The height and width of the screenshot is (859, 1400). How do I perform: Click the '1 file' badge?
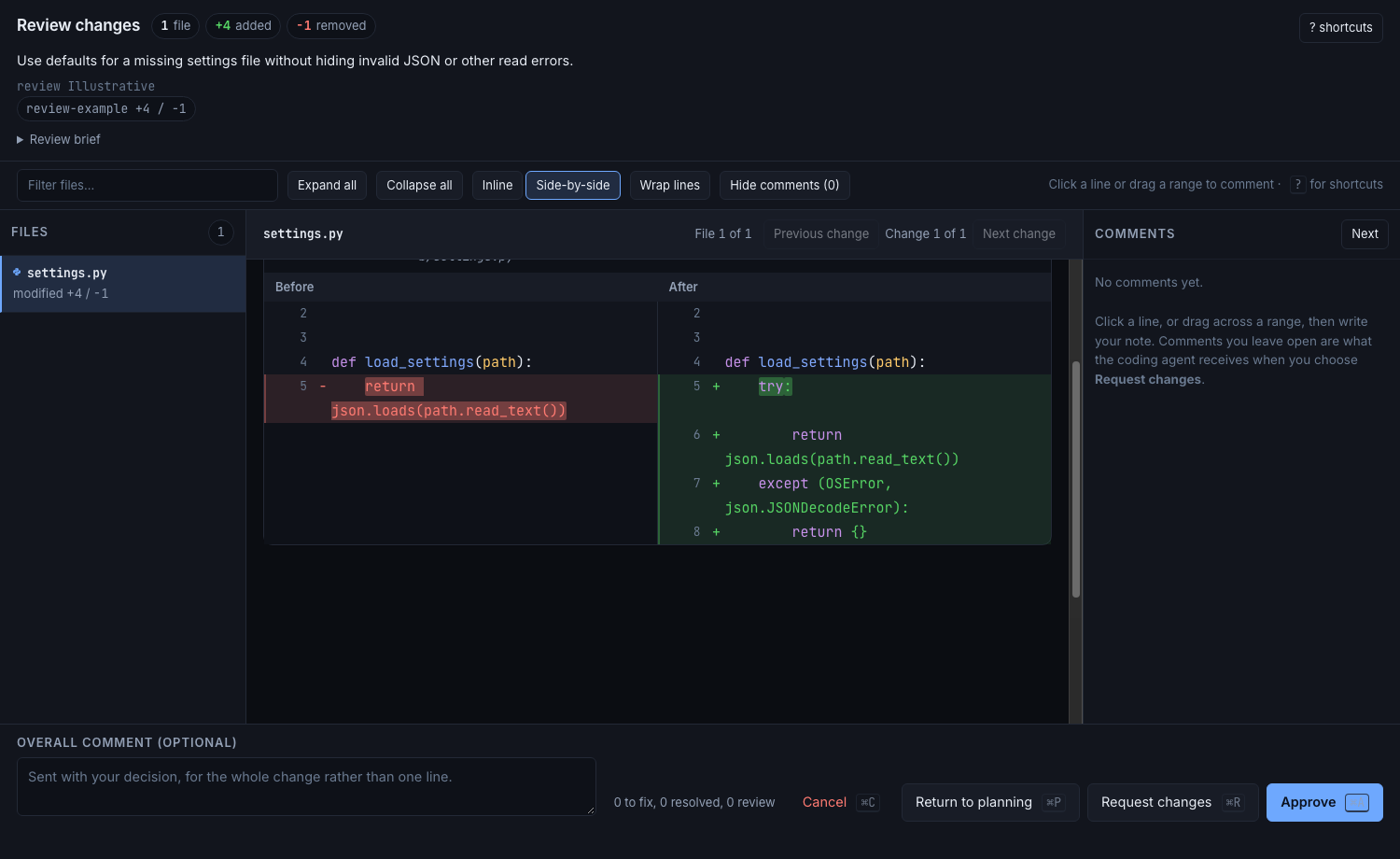point(175,25)
